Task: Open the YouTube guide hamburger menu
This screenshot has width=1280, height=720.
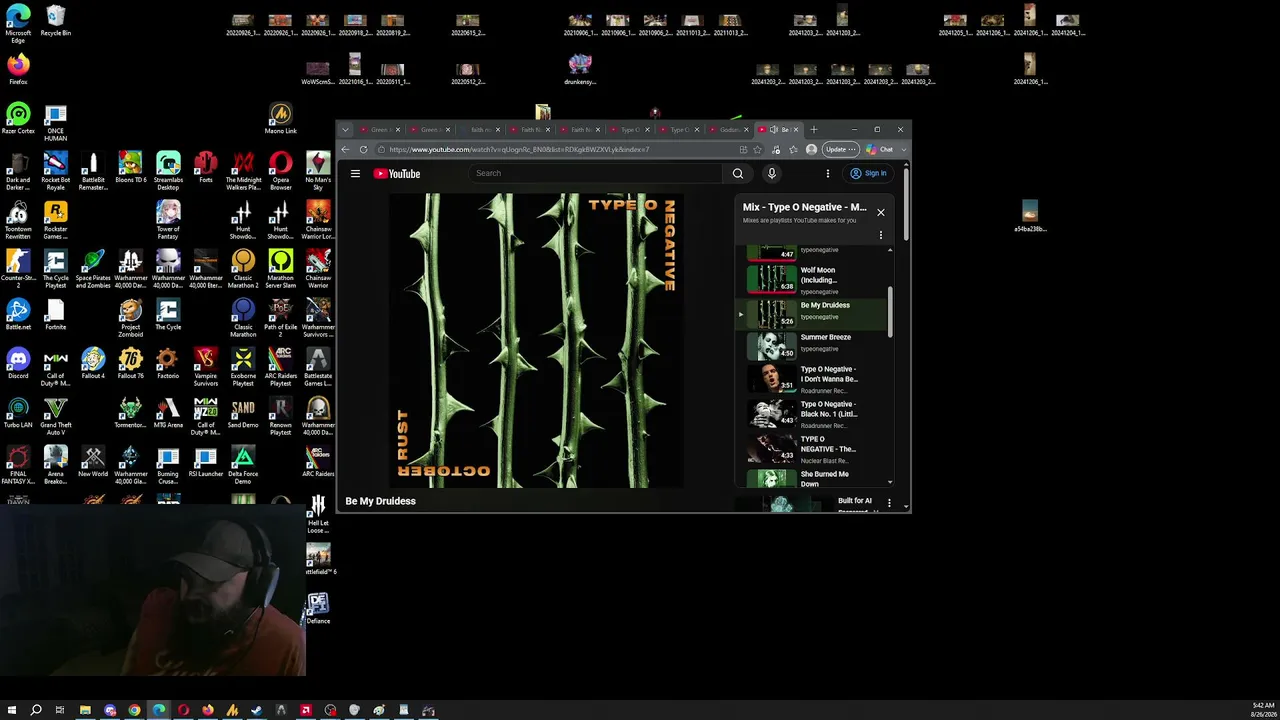Action: pos(355,173)
